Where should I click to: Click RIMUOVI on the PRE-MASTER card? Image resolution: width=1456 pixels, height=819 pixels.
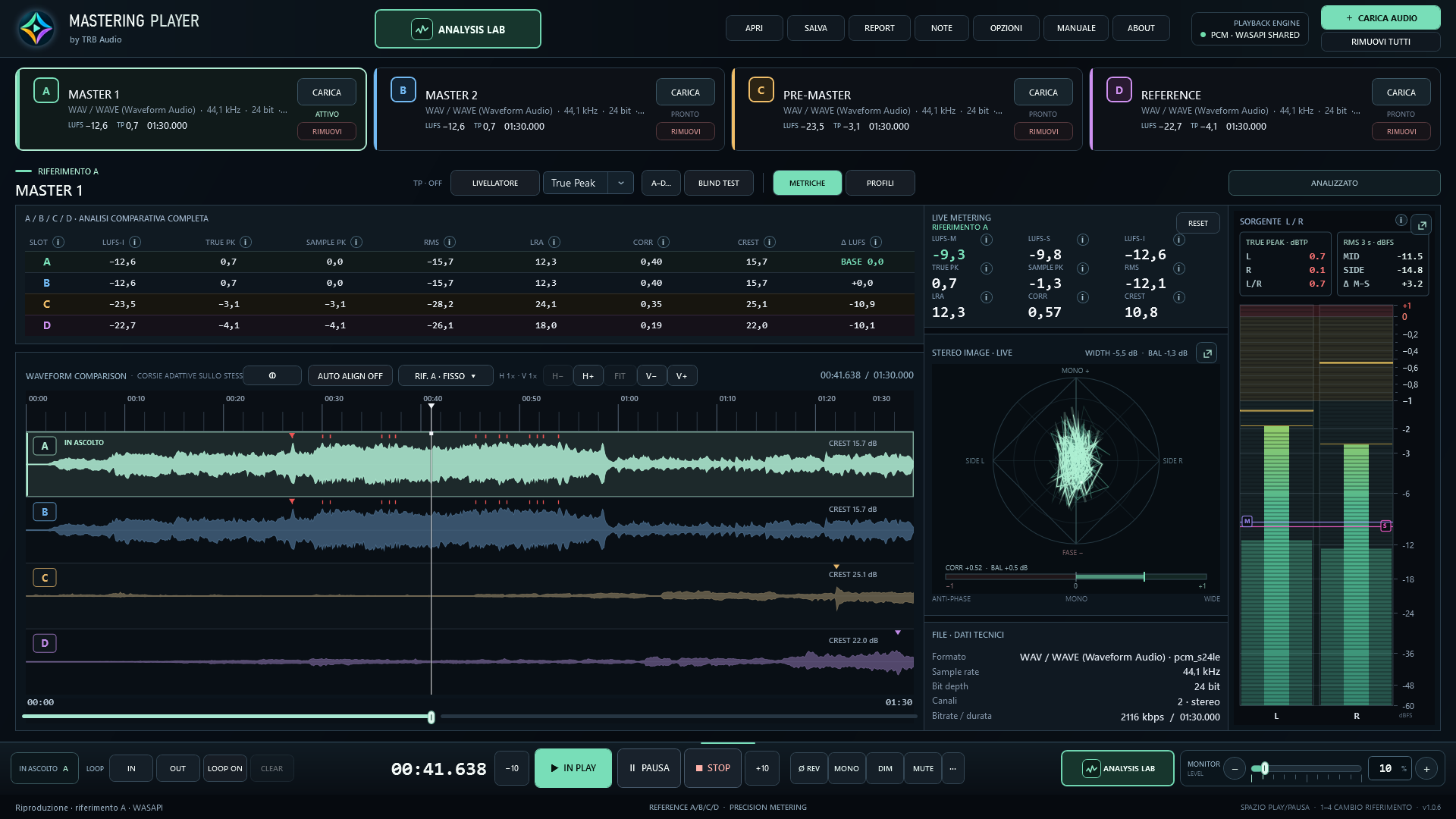[1043, 131]
